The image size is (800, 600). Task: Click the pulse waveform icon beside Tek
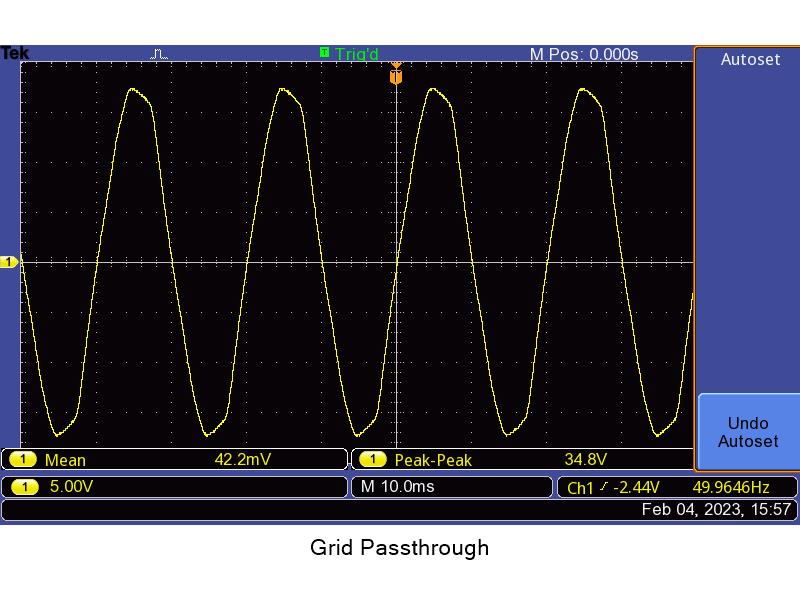159,54
